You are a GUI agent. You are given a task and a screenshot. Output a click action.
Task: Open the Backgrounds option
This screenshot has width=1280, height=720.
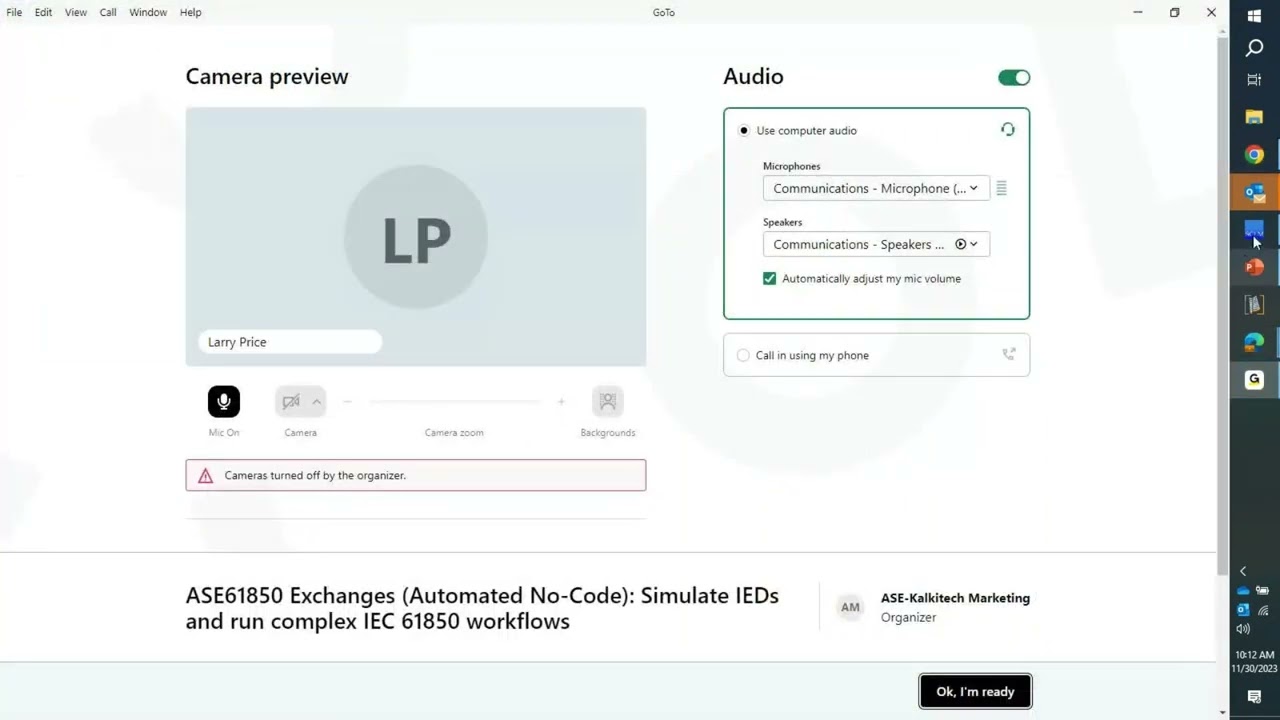point(607,401)
